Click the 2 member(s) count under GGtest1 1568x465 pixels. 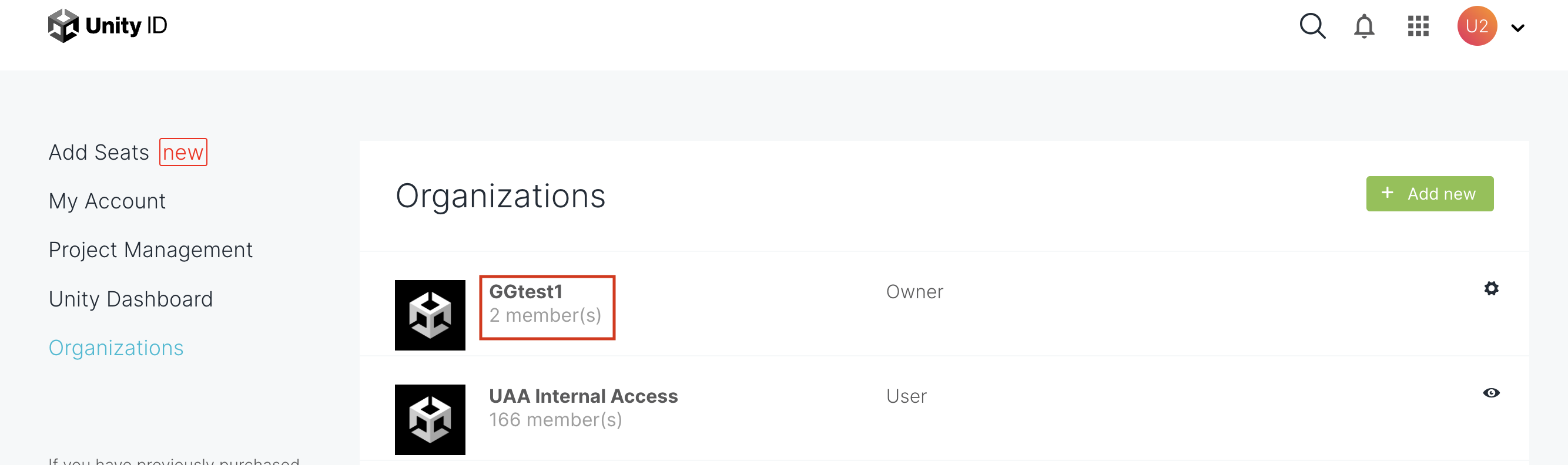546,315
